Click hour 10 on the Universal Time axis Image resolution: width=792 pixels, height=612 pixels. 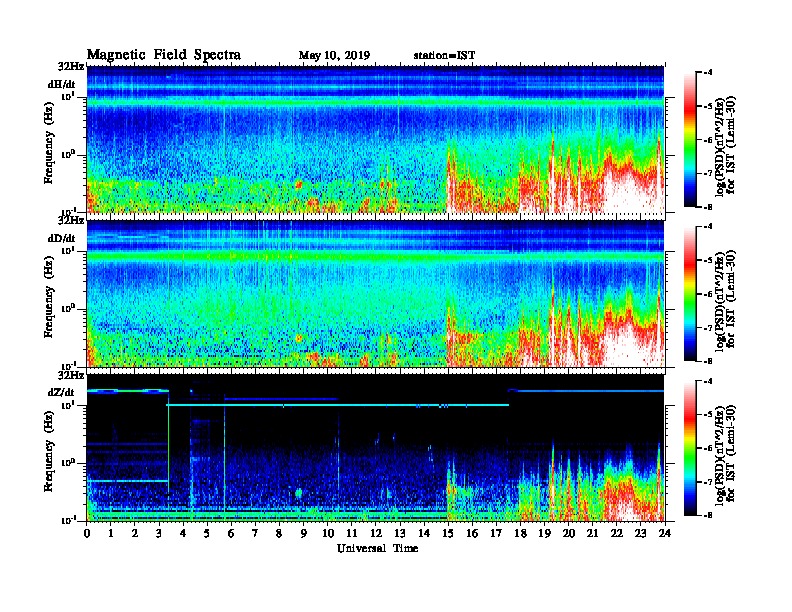click(x=328, y=533)
